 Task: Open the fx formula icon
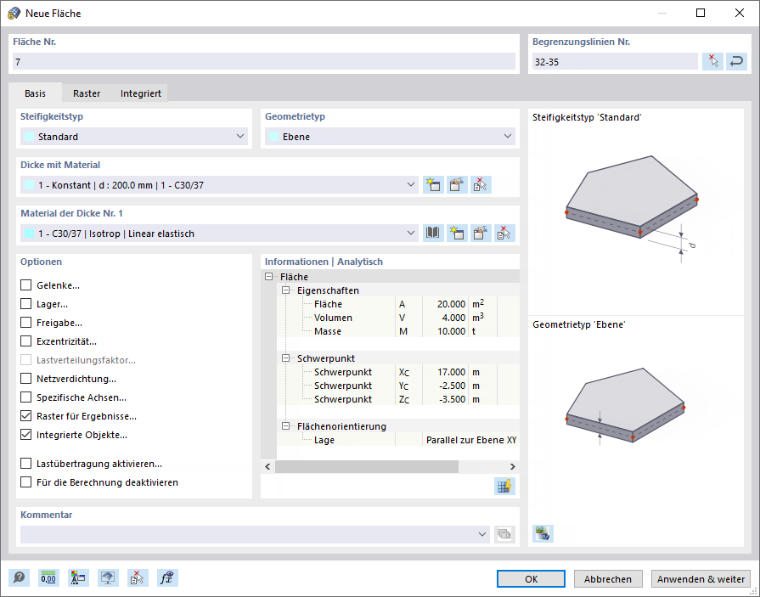pos(167,578)
